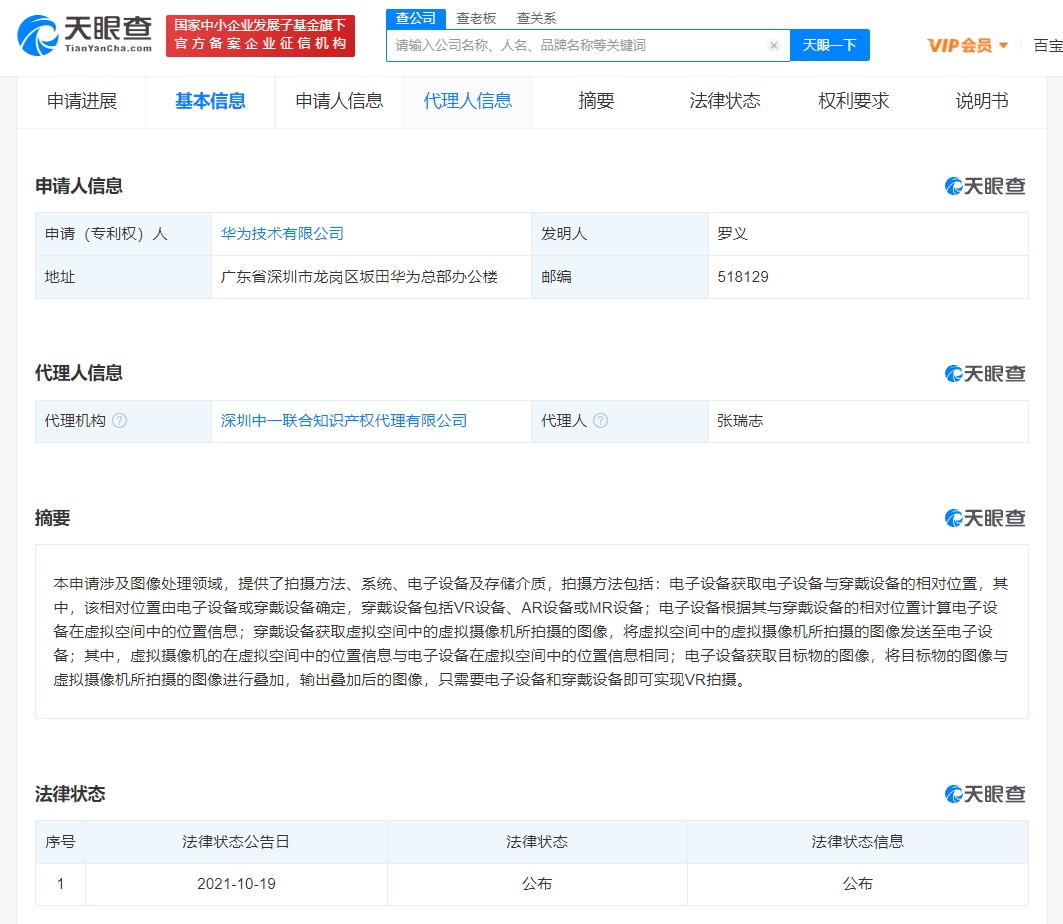Open the 华为技术有限公司 applicant link

pyautogui.click(x=282, y=233)
